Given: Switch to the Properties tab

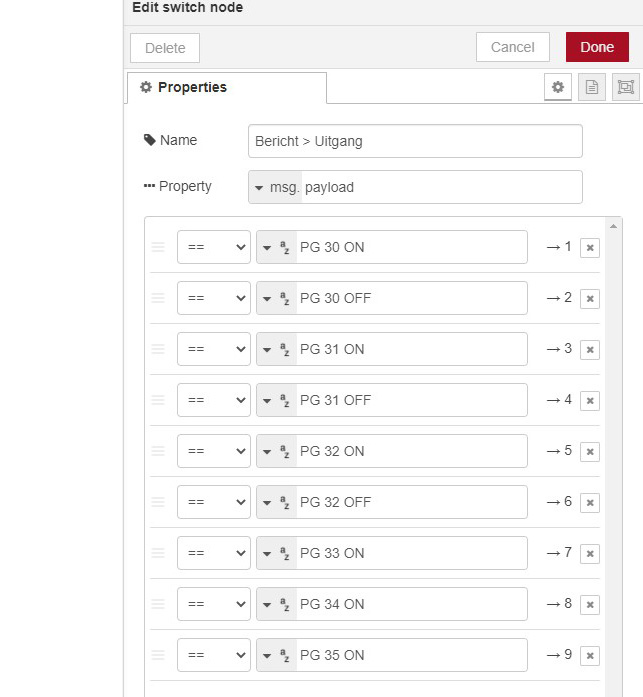Looking at the screenshot, I should pos(226,88).
